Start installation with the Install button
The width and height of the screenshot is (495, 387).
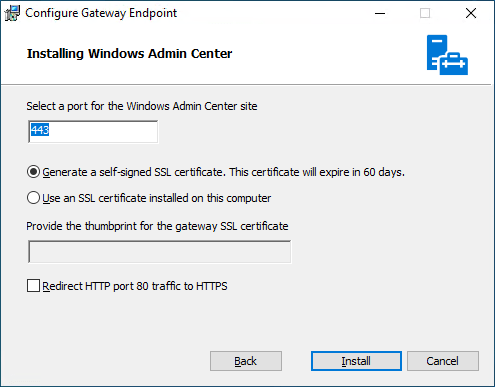[x=356, y=361]
